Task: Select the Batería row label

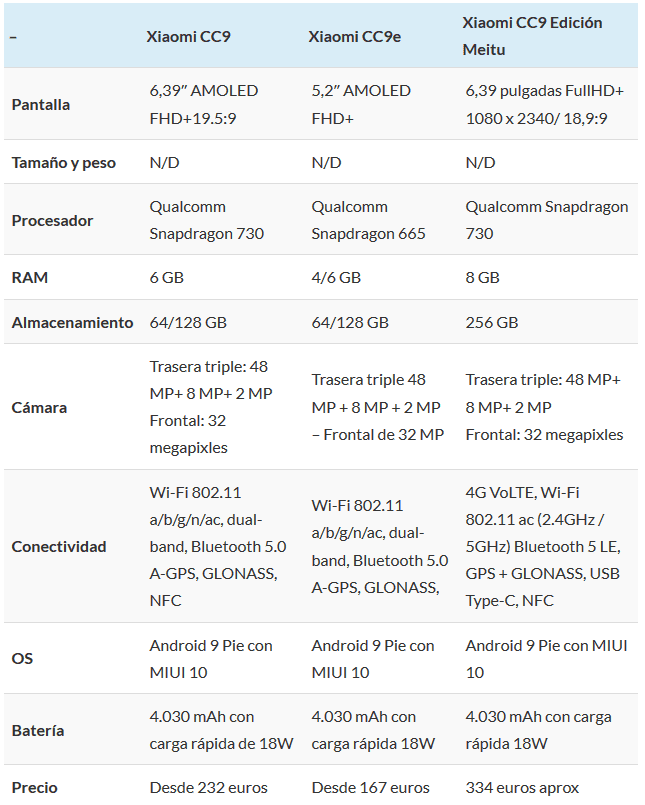Action: coord(38,731)
